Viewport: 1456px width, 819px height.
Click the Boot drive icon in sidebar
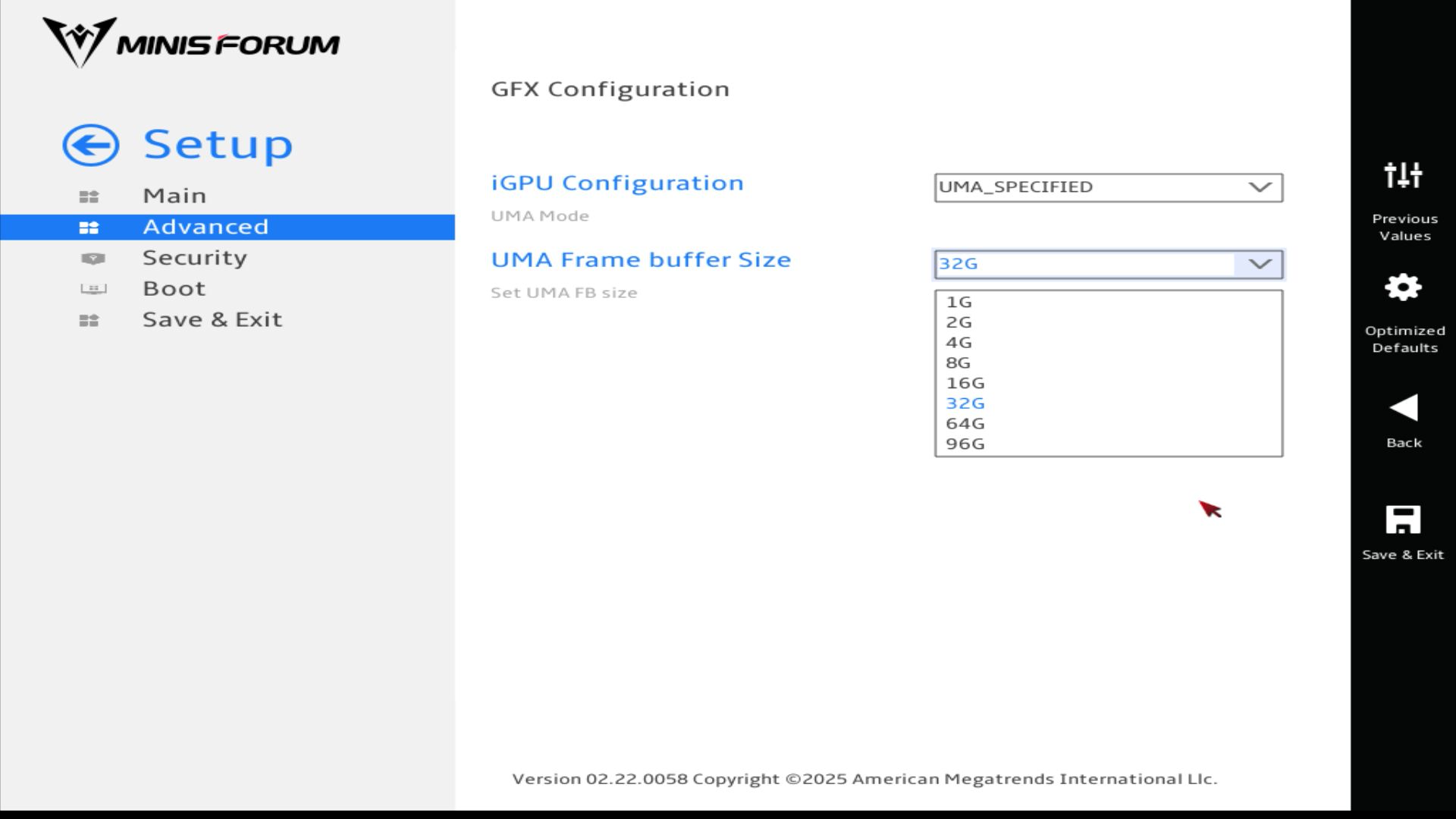pos(93,289)
